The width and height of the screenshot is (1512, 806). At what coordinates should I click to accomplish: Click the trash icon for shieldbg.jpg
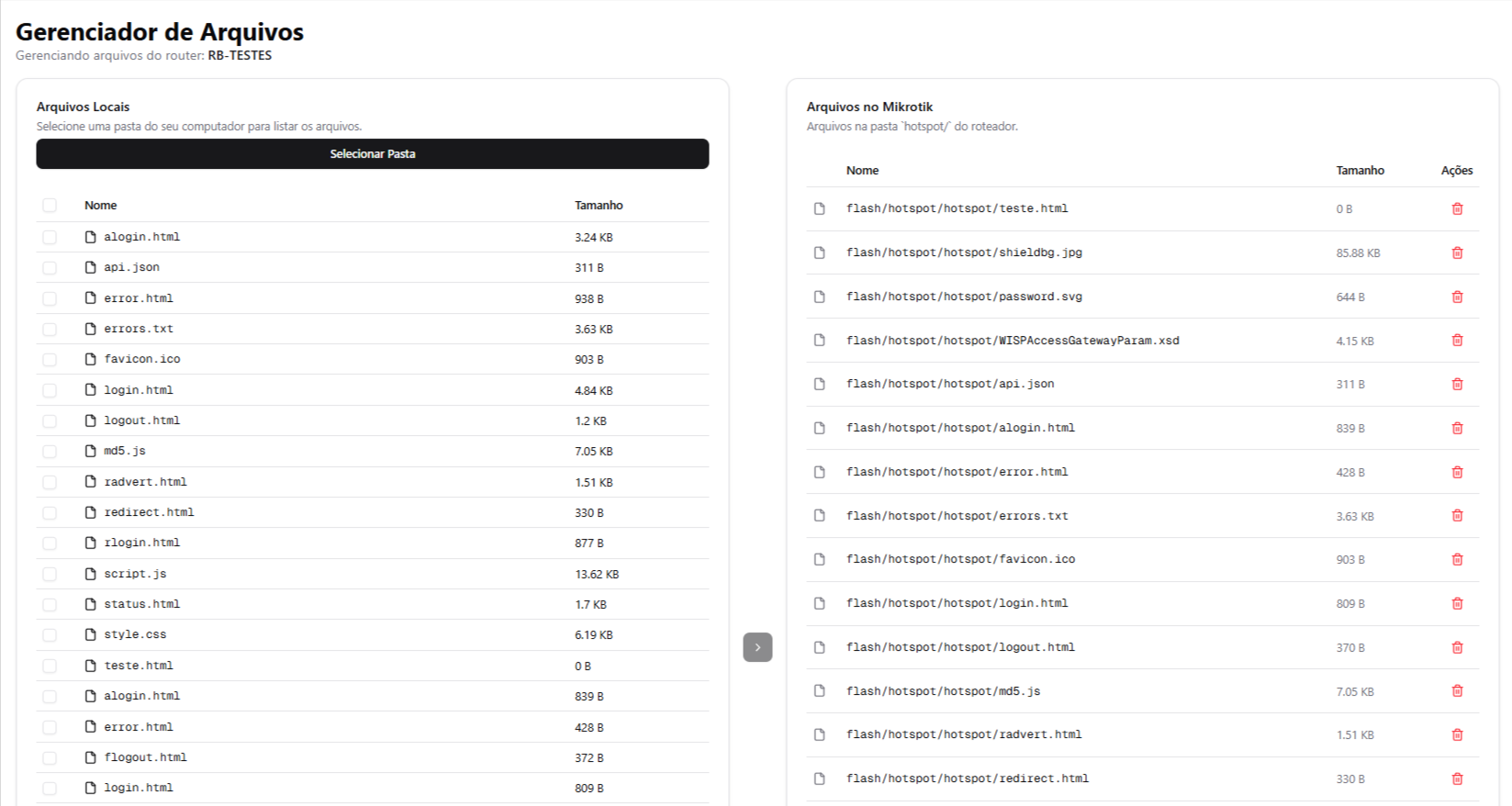1456,252
